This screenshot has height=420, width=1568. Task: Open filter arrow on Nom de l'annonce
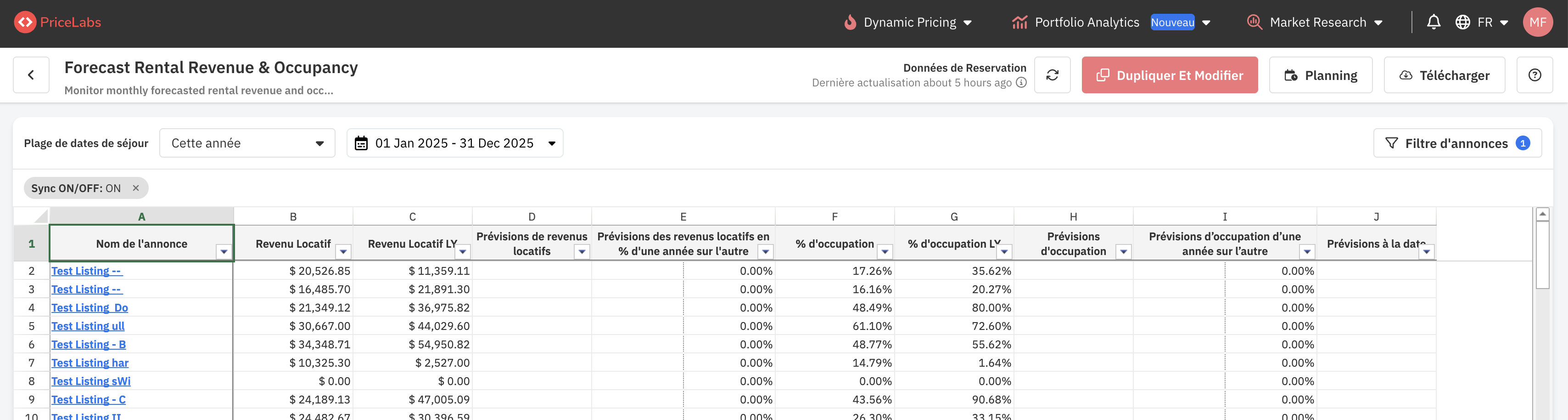point(224,252)
